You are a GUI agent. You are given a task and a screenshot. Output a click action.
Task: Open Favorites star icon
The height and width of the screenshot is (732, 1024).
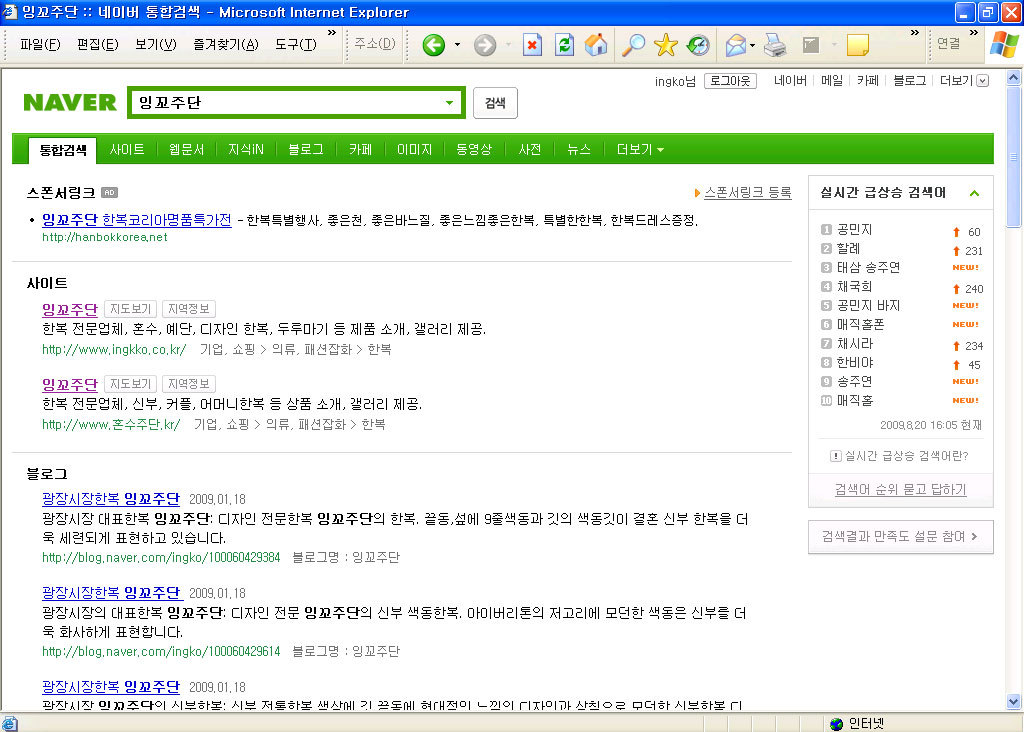point(665,45)
